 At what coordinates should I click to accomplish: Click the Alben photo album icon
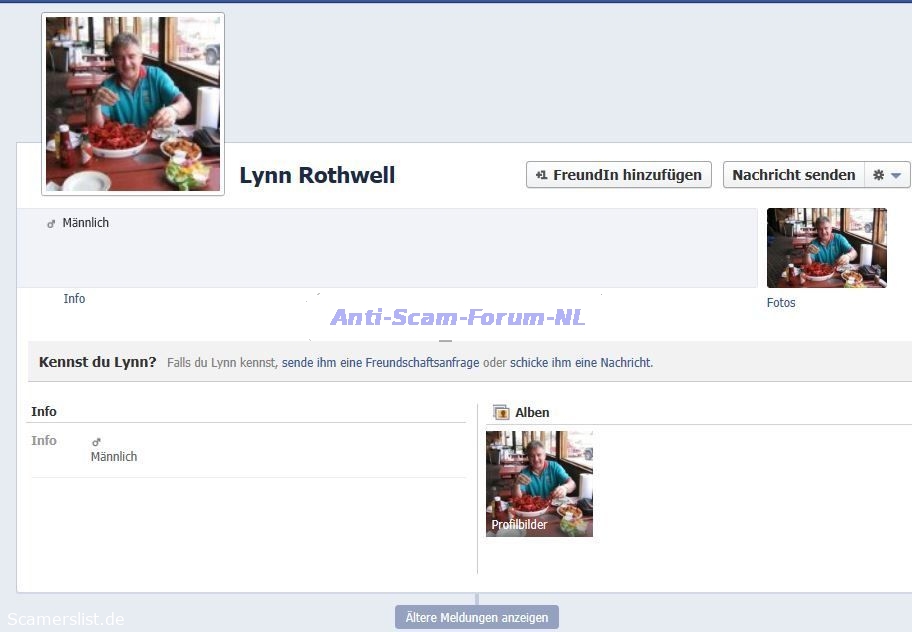click(501, 412)
